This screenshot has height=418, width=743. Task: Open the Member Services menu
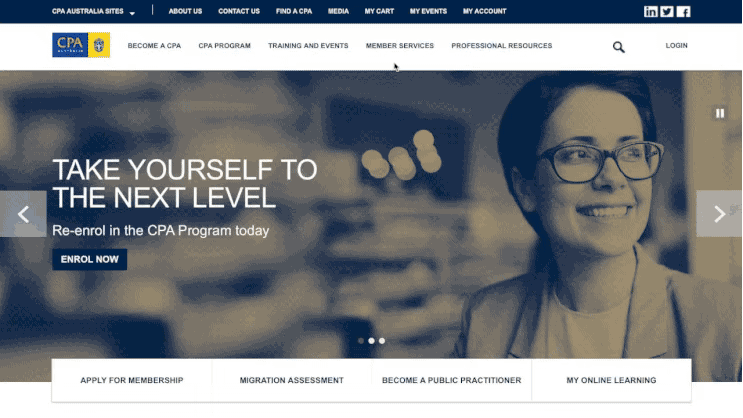(x=399, y=45)
